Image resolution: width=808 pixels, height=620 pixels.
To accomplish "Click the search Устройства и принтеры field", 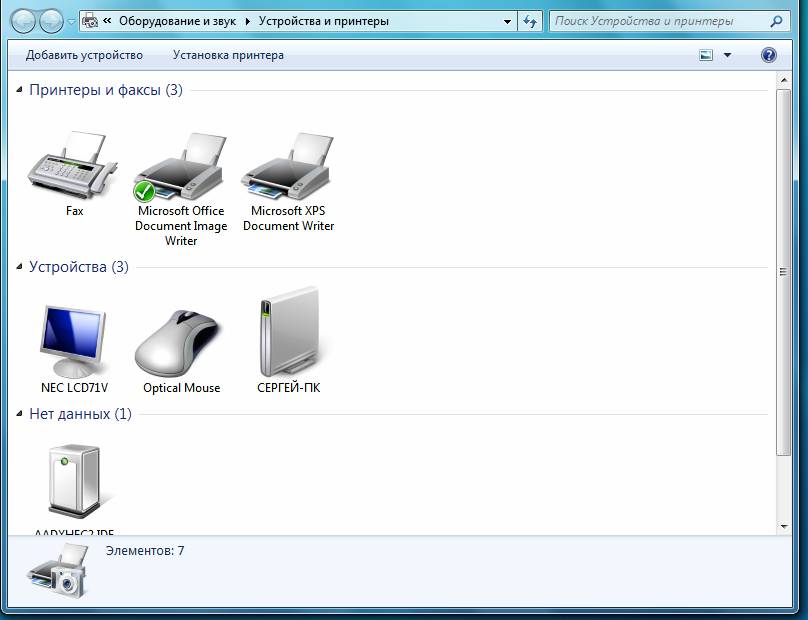I will point(655,20).
